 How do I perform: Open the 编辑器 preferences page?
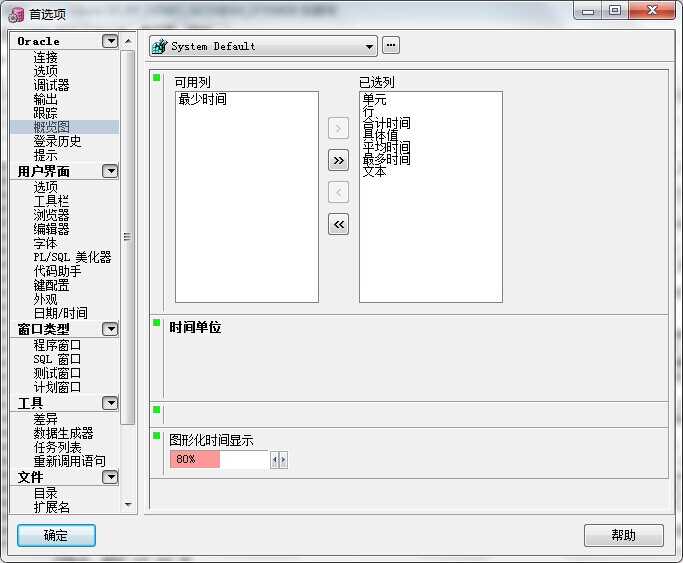click(51, 229)
